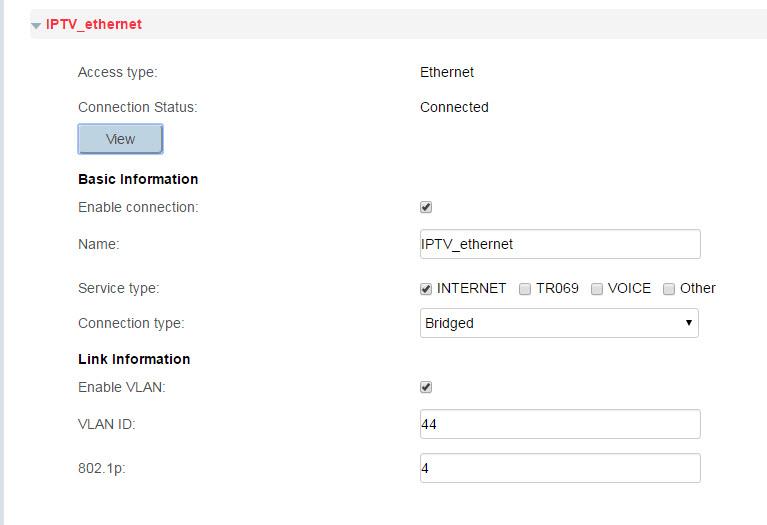This screenshot has width=767, height=525.
Task: Focus the VLAN ID input field
Action: point(560,424)
